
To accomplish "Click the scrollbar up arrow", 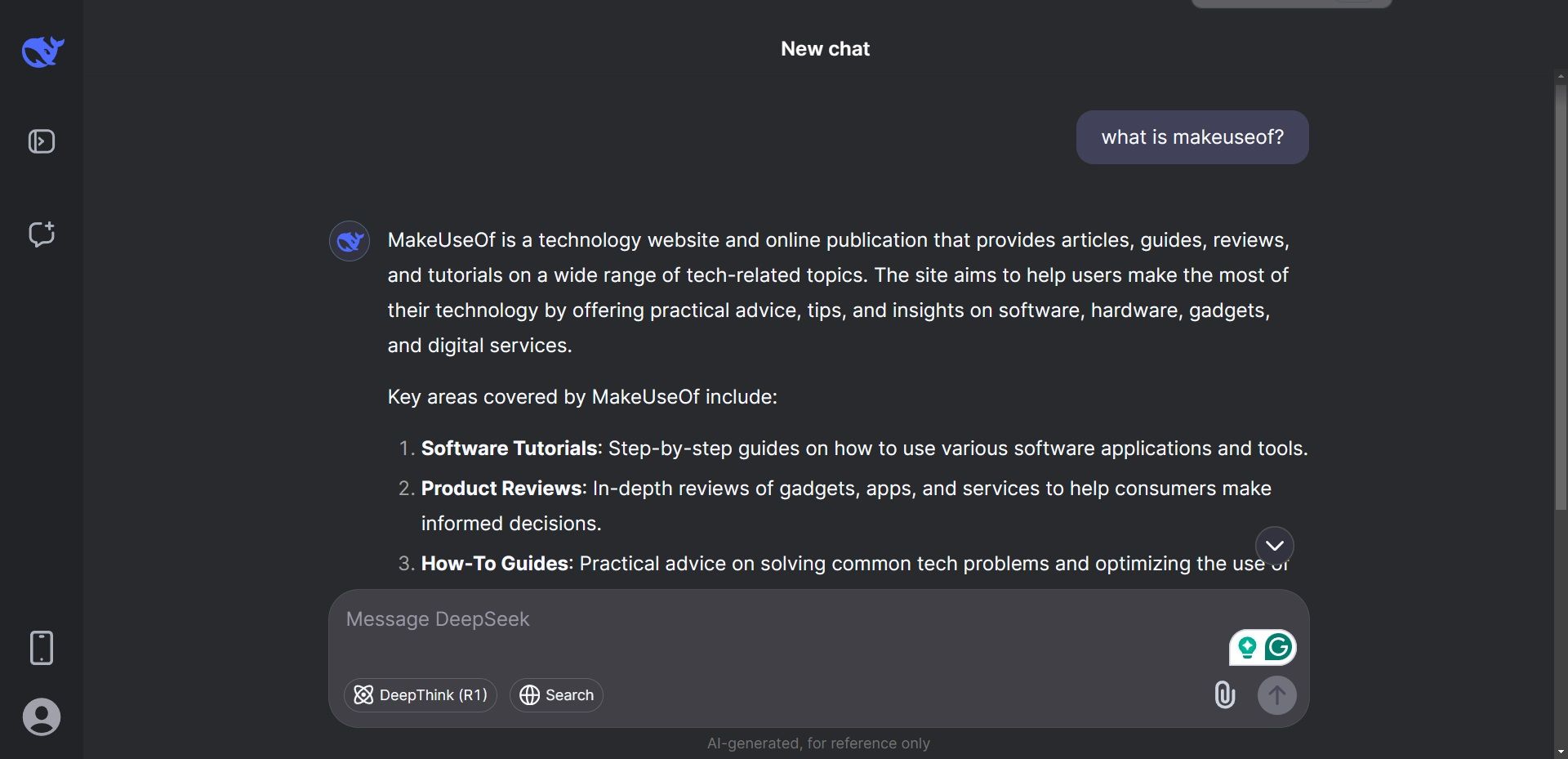I will (x=1561, y=77).
